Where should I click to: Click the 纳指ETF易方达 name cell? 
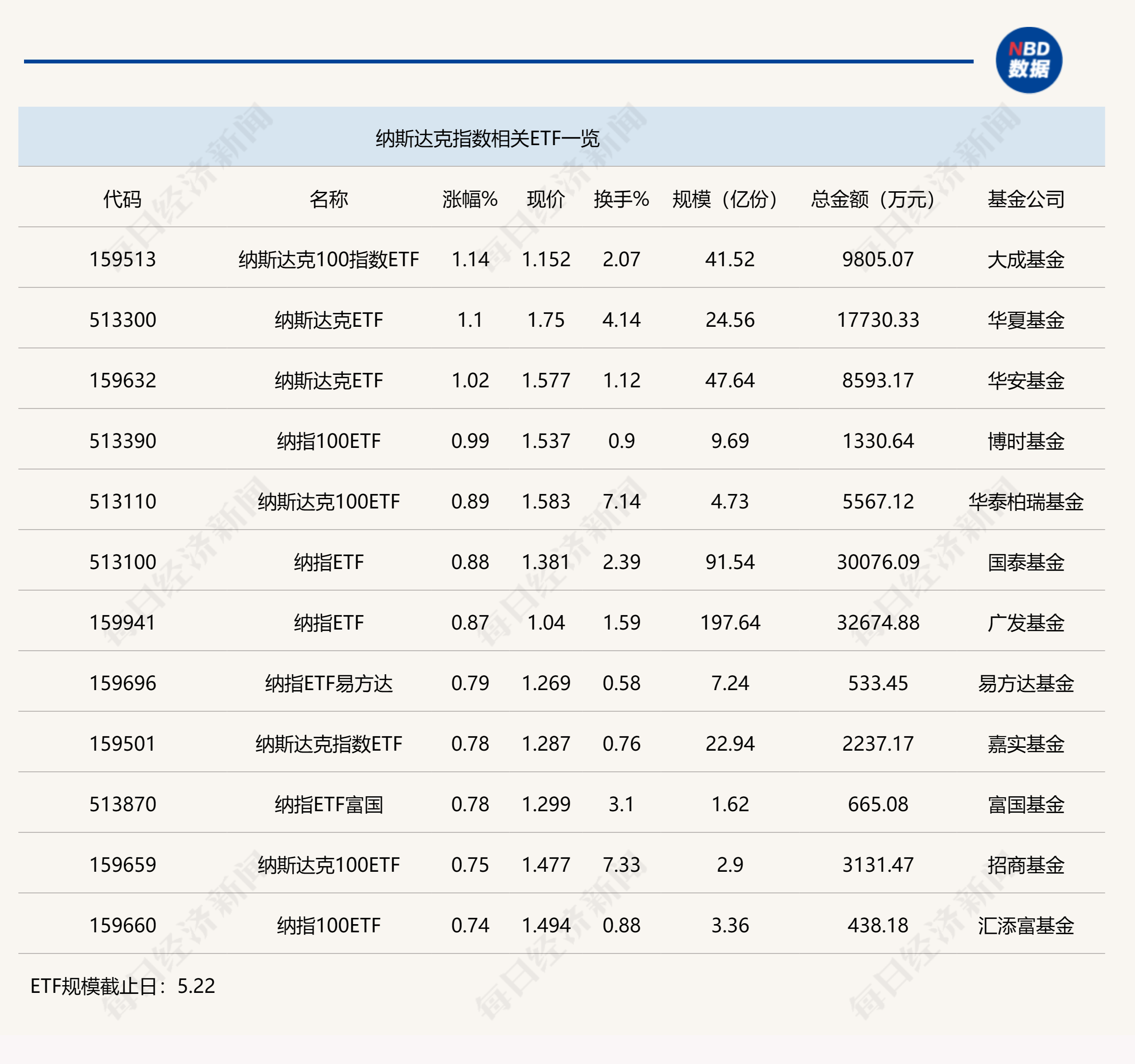328,683
